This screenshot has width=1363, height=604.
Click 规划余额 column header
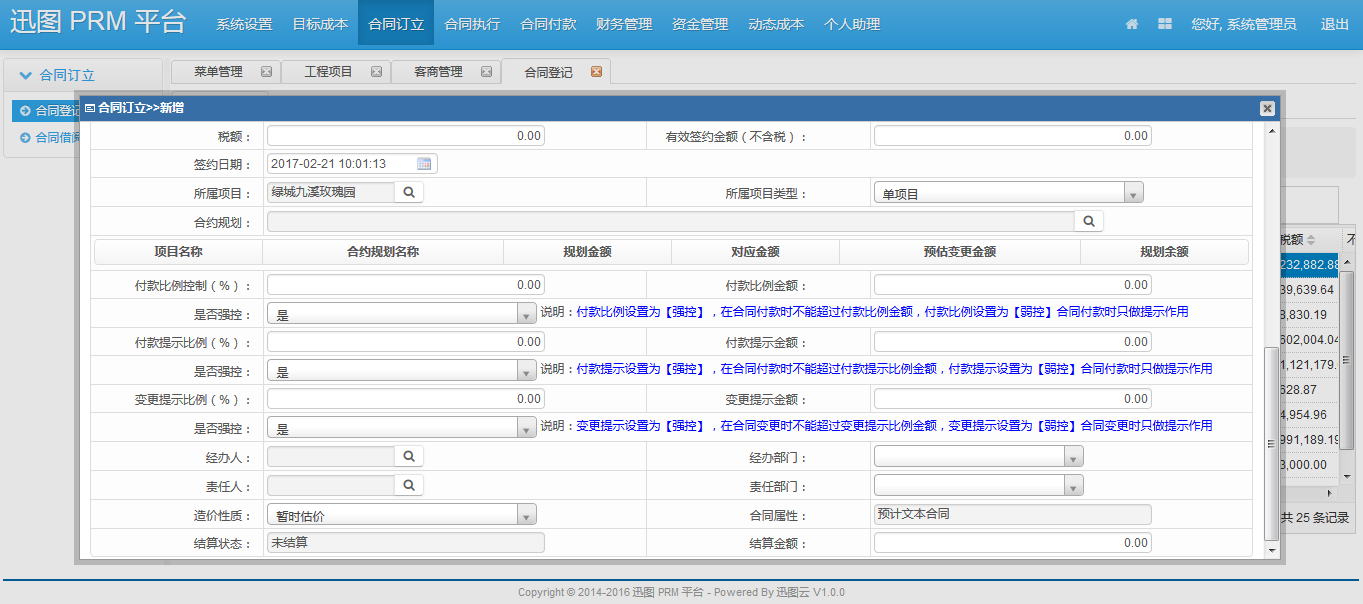(1164, 252)
